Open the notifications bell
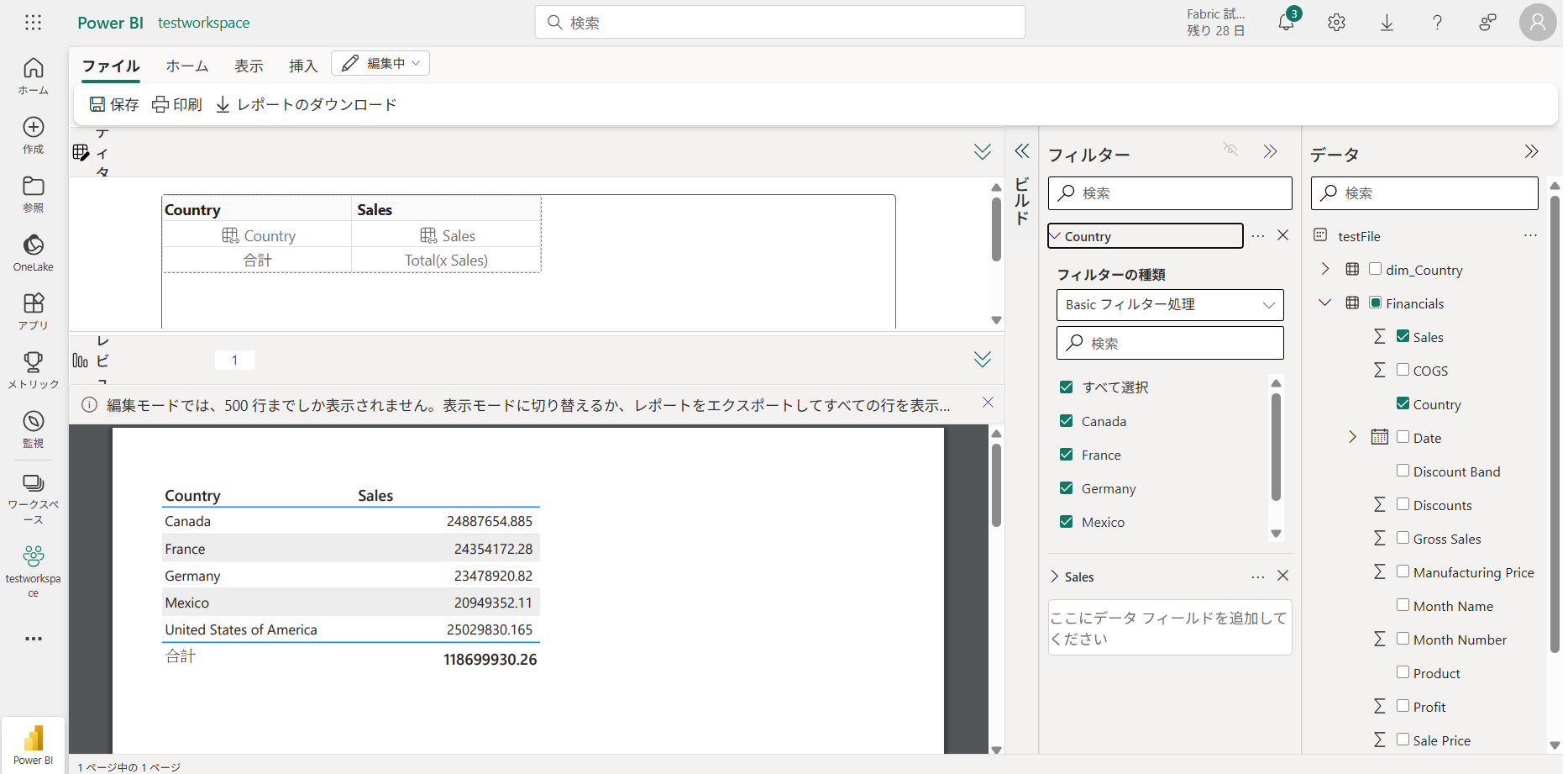Viewport: 1568px width, 774px height. (1287, 22)
